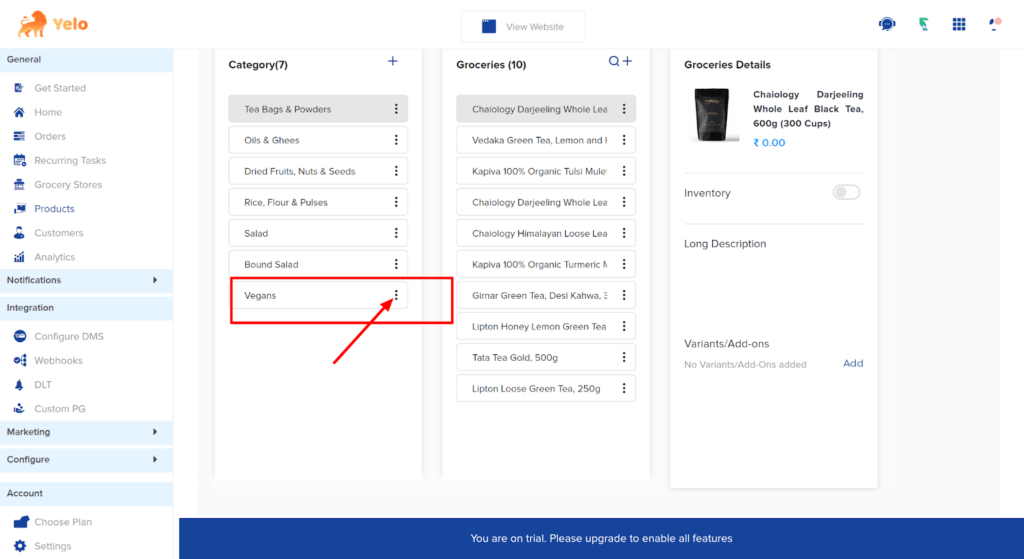This screenshot has width=1024, height=559.
Task: Open options for Kapiva Organic Tulsi product
Action: coord(624,171)
